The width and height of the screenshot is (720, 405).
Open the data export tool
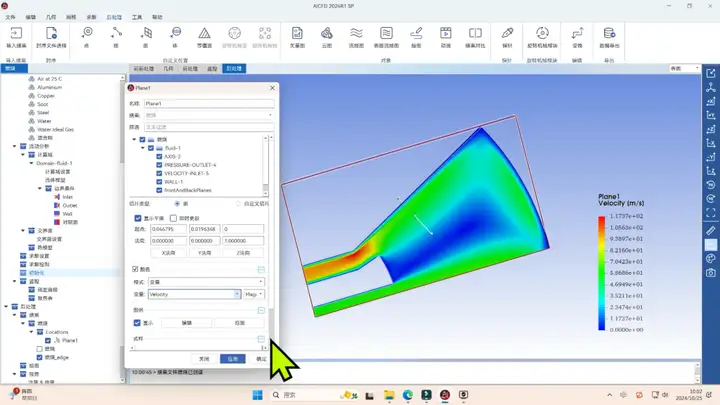tap(609, 37)
